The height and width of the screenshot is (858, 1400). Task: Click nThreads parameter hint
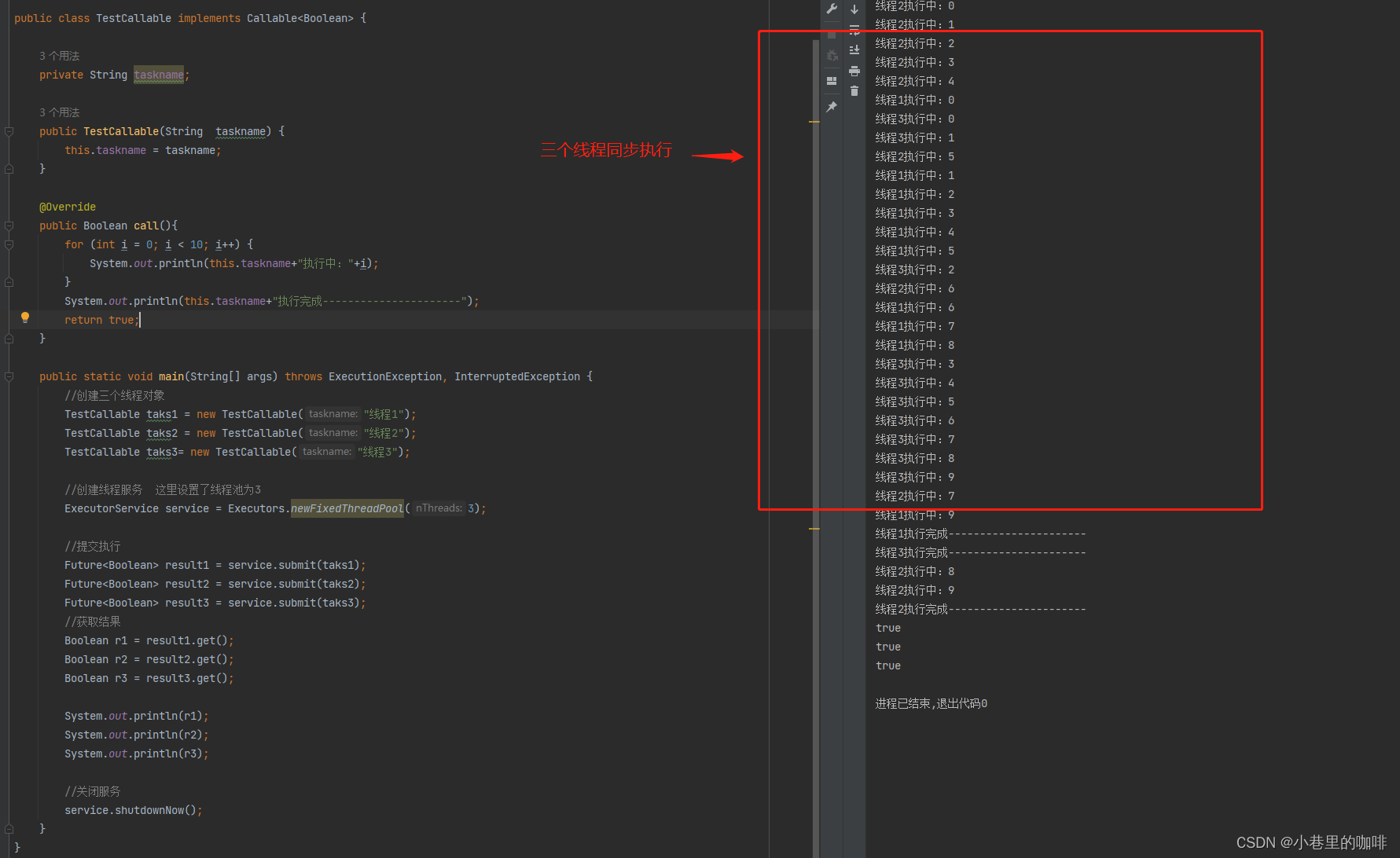(x=439, y=508)
